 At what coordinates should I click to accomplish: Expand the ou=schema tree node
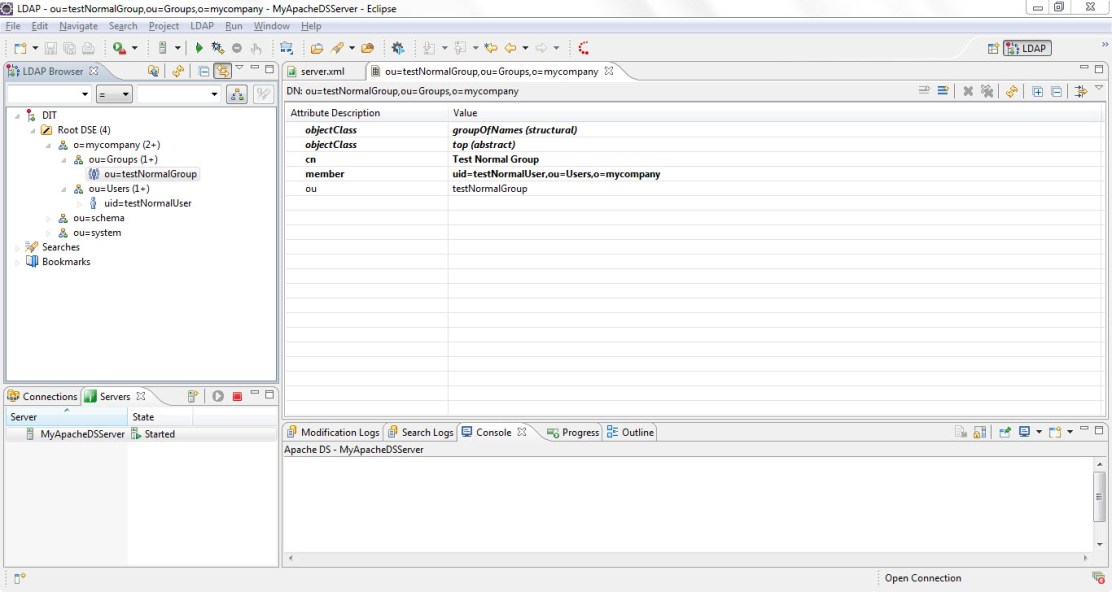tap(48, 218)
